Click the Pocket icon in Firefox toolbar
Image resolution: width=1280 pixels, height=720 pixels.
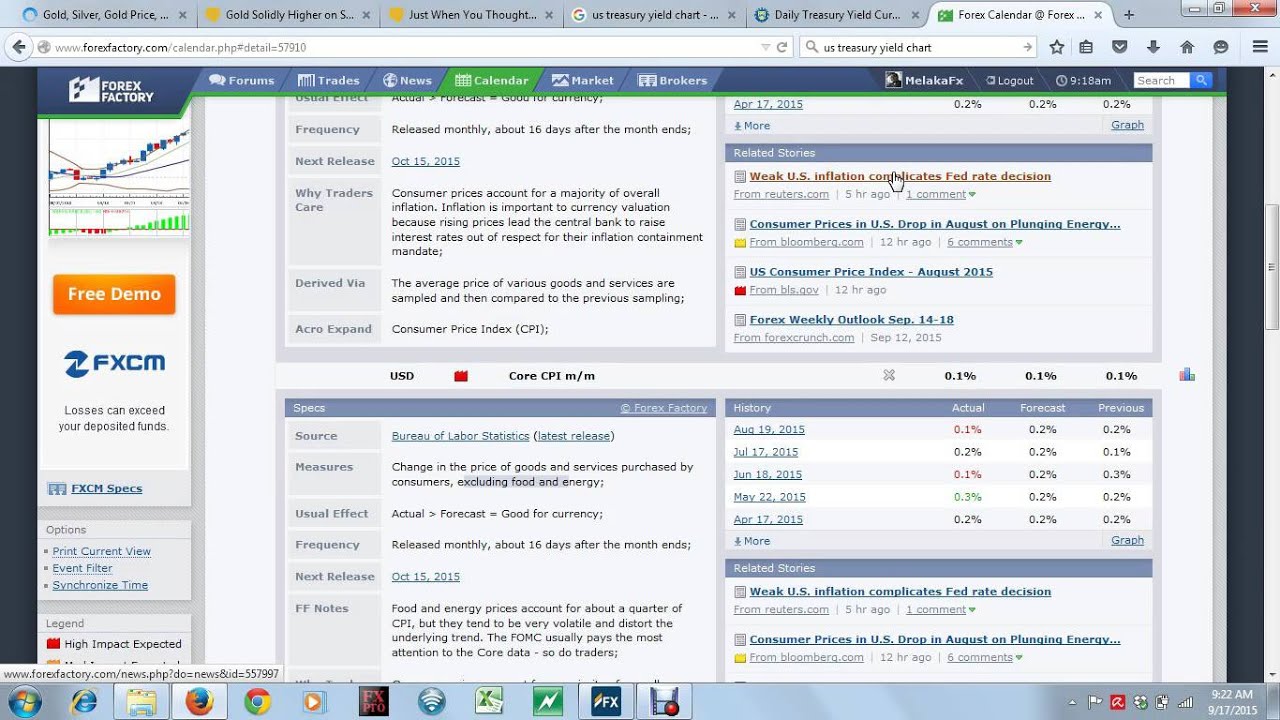[x=1120, y=47]
